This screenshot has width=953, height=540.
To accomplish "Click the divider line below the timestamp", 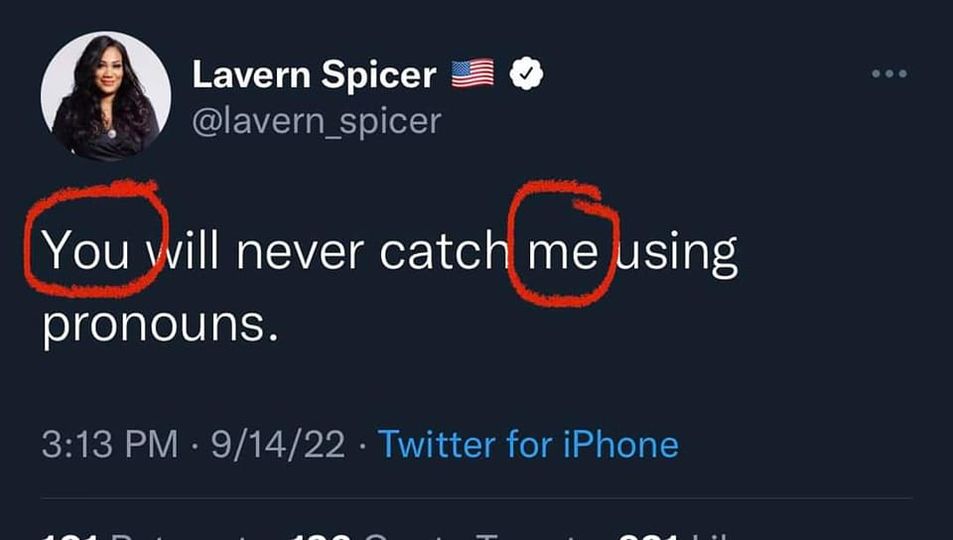I will 476,498.
